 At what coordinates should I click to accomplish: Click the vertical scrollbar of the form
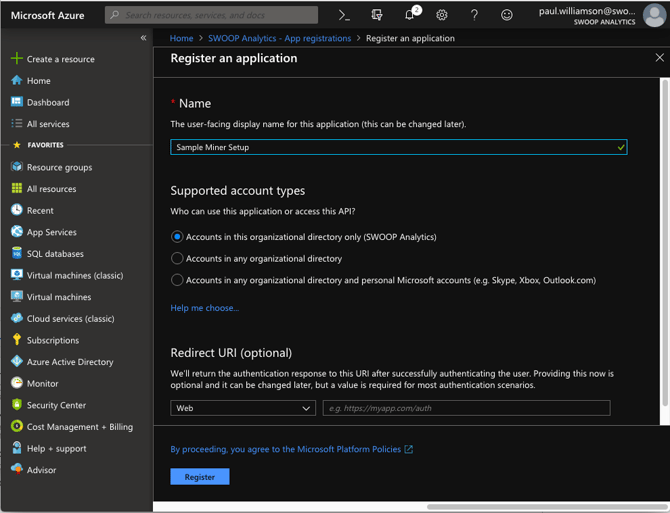pos(664,242)
